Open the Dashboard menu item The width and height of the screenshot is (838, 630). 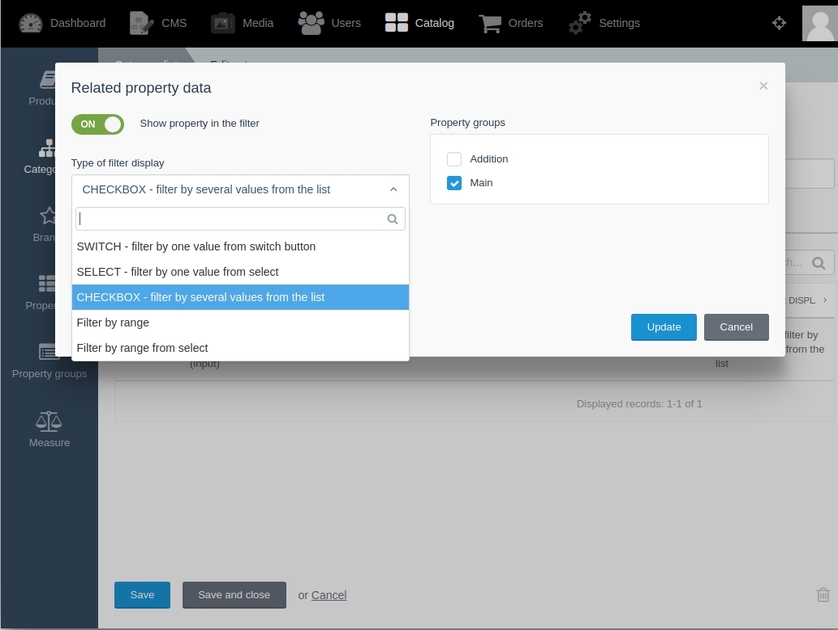click(63, 23)
